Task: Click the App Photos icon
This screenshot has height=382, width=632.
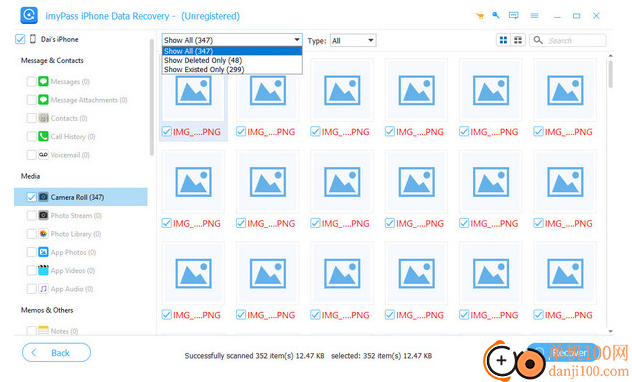Action: (43, 252)
